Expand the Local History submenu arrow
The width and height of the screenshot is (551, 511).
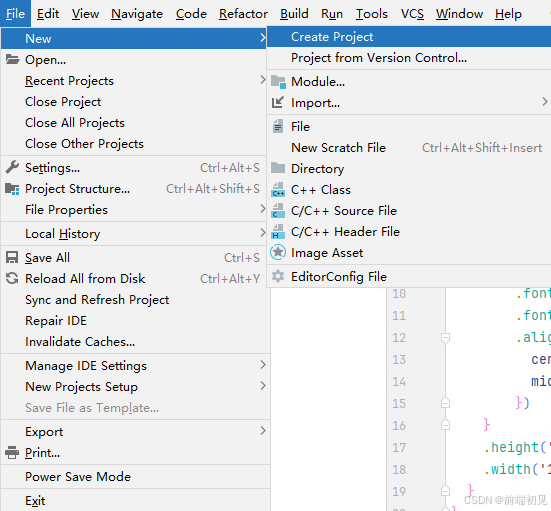263,233
